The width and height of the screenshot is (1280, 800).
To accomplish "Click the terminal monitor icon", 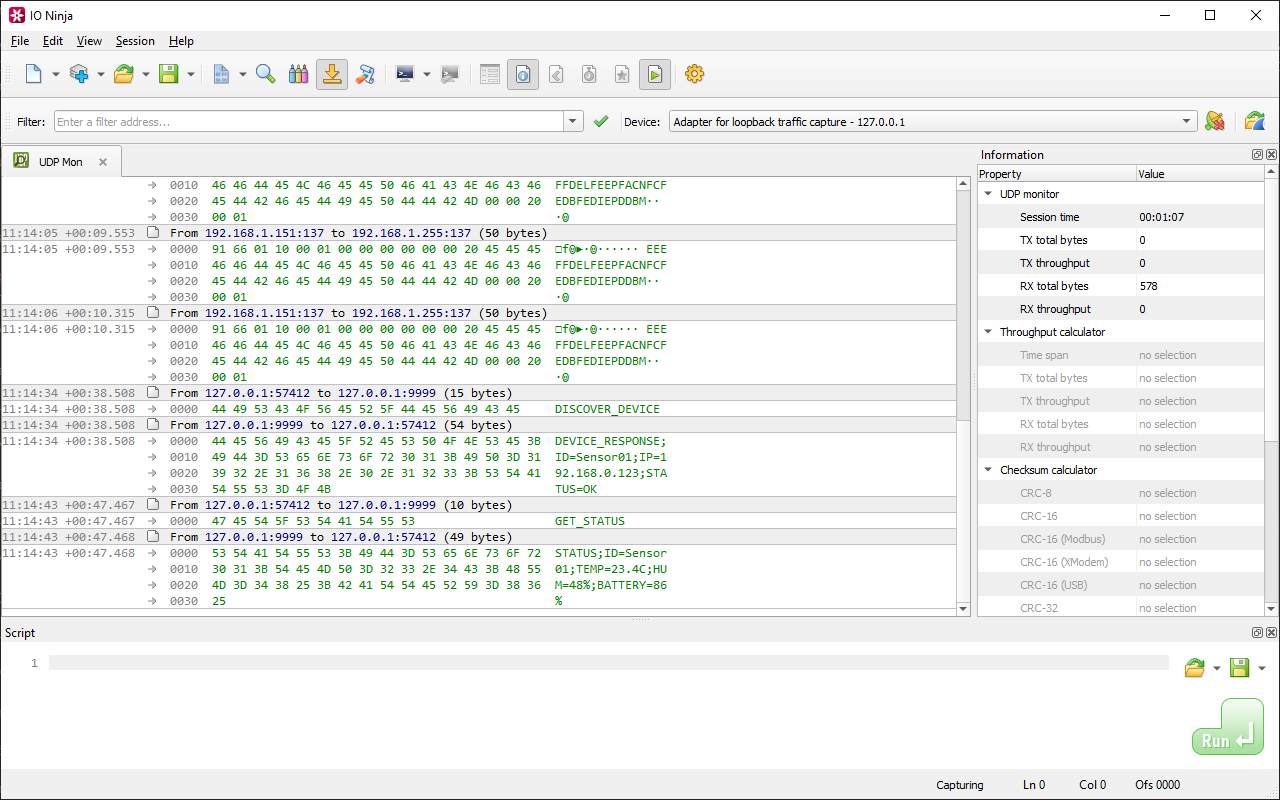I will click(x=405, y=74).
